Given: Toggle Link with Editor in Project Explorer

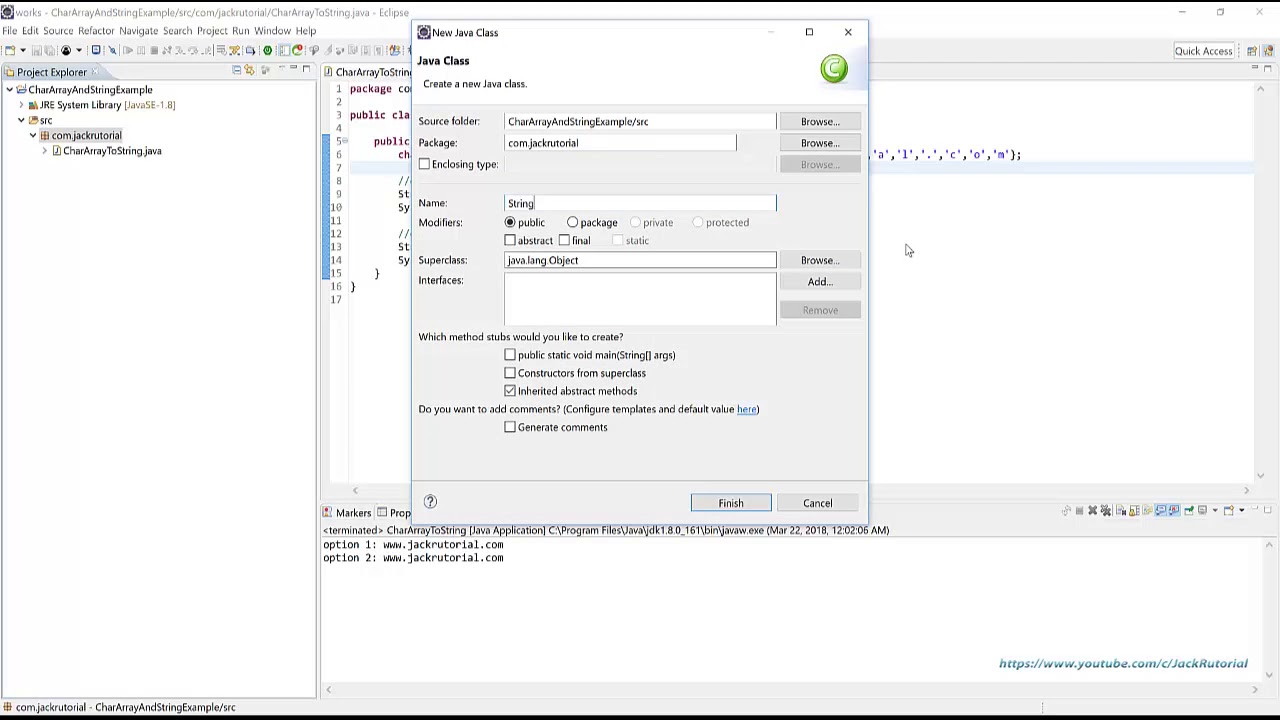Looking at the screenshot, I should point(249,70).
